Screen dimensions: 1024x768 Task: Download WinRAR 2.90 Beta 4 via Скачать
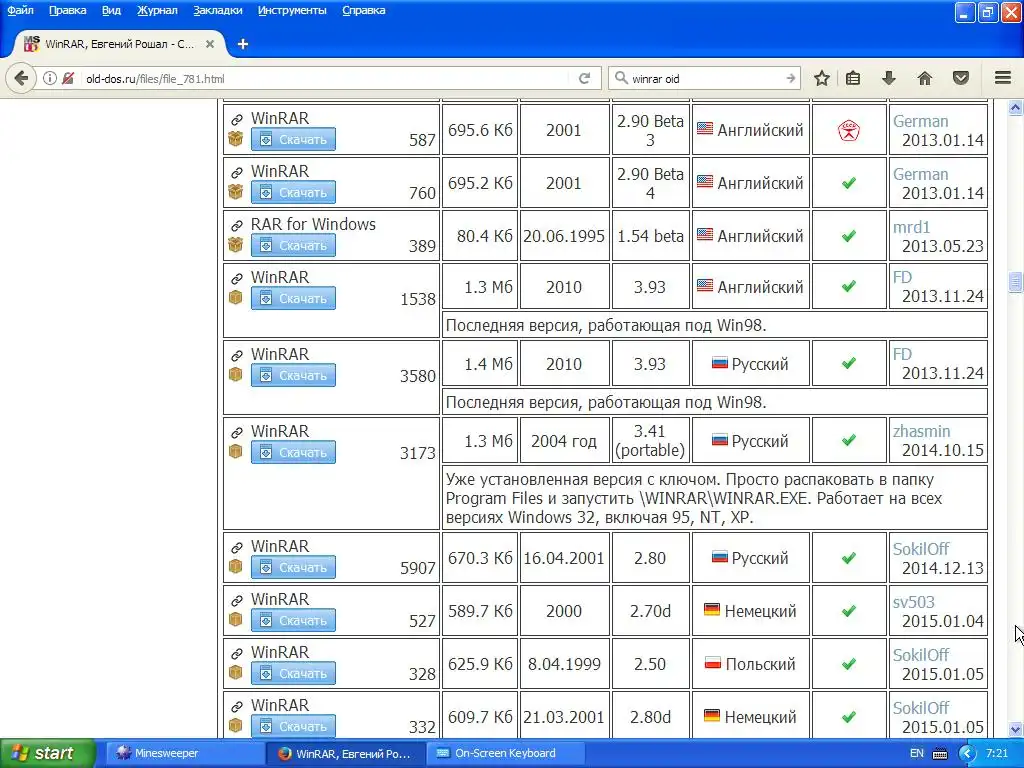[x=293, y=192]
